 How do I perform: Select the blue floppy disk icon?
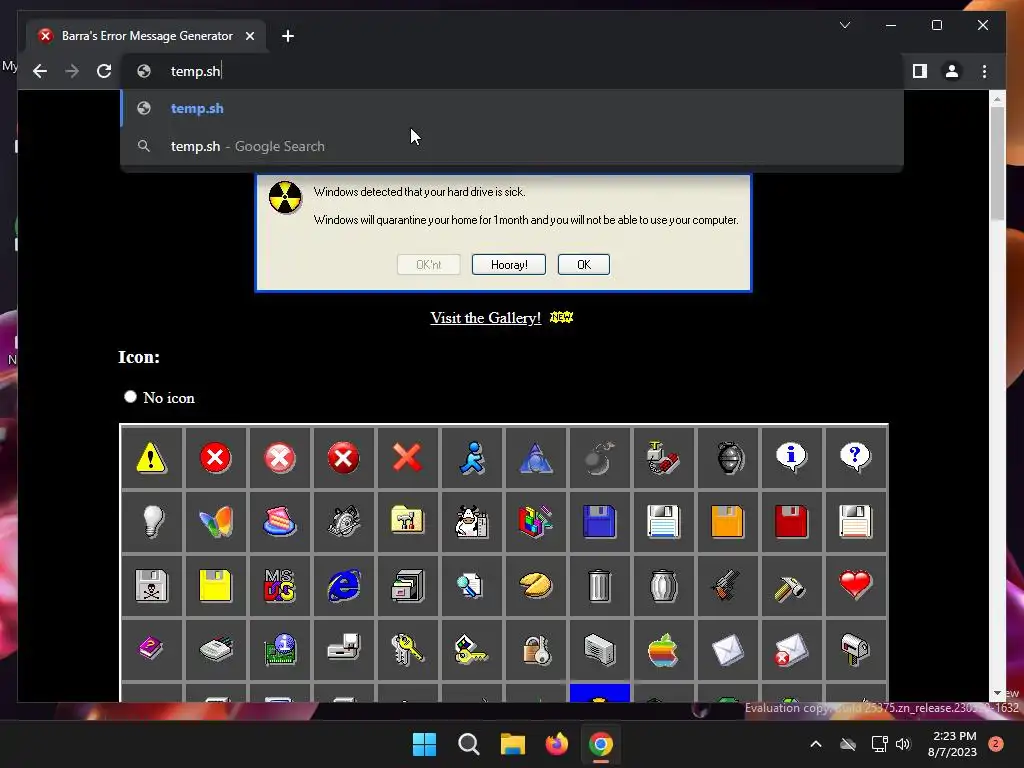pos(599,521)
